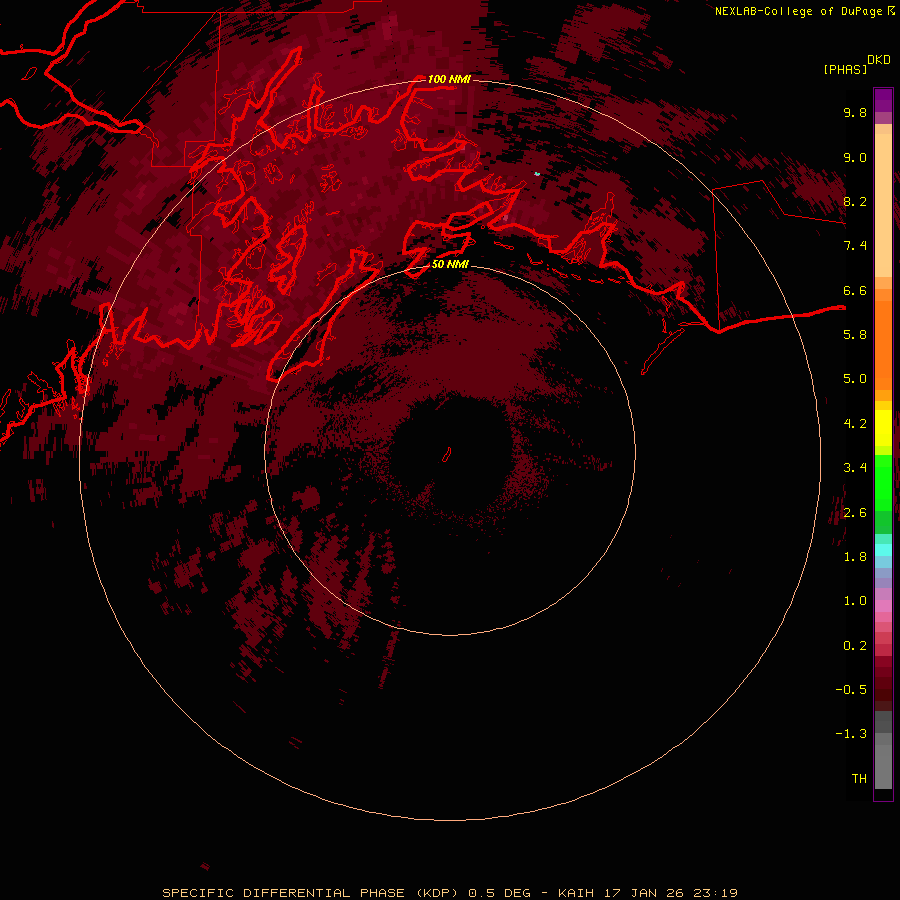Click the 50 NMI range ring label

(450, 264)
